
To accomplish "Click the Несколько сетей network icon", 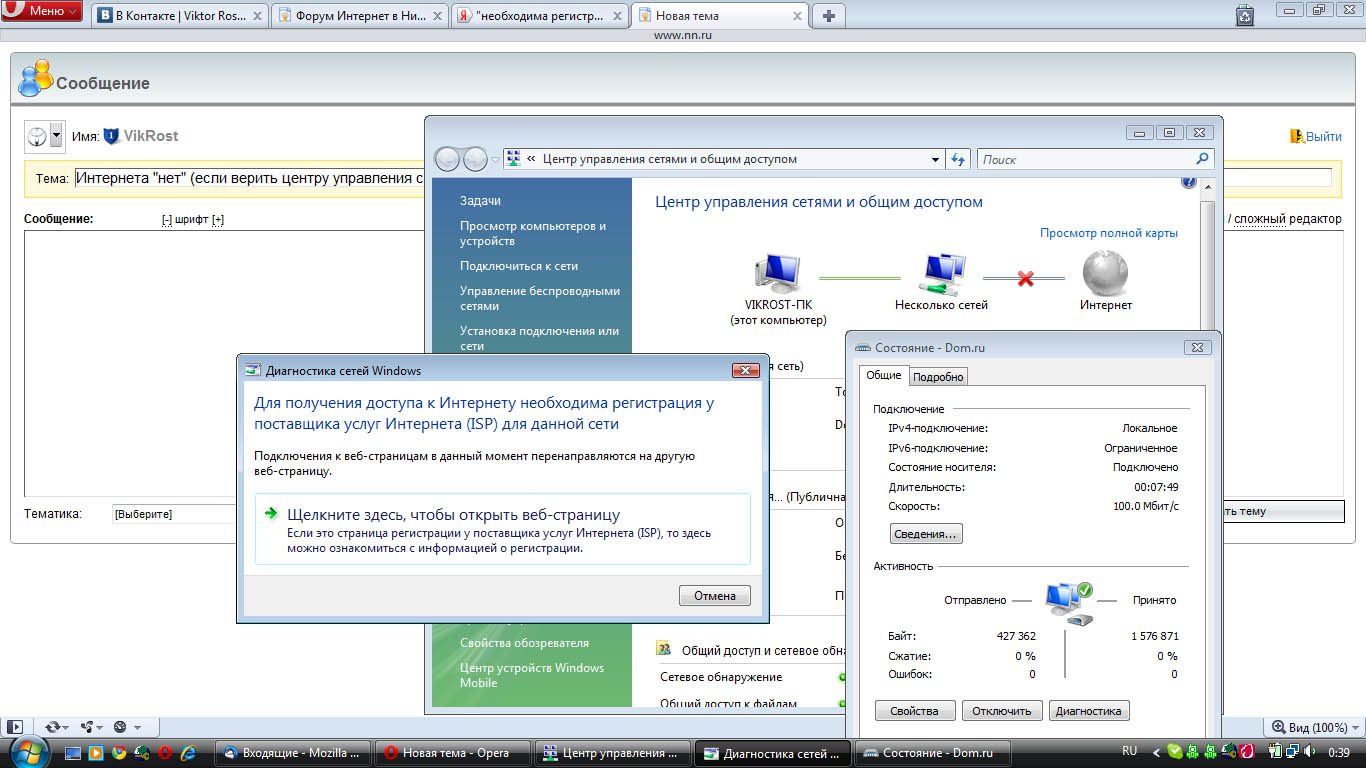I will point(941,273).
